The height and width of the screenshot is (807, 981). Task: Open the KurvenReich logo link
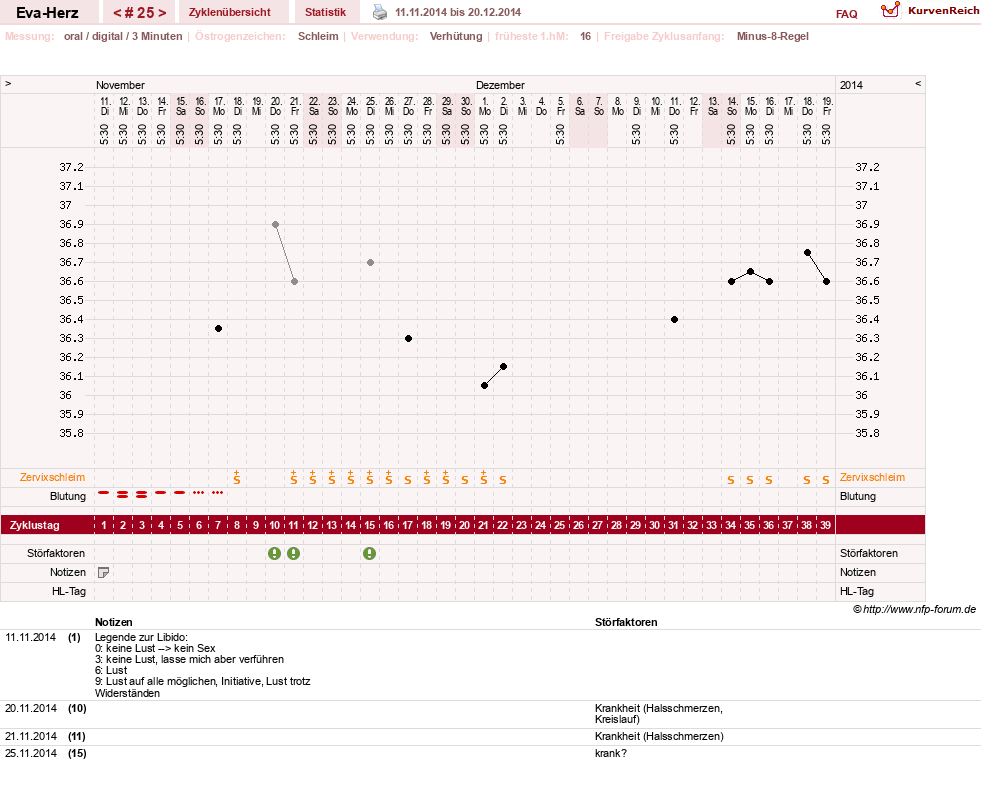tap(929, 11)
